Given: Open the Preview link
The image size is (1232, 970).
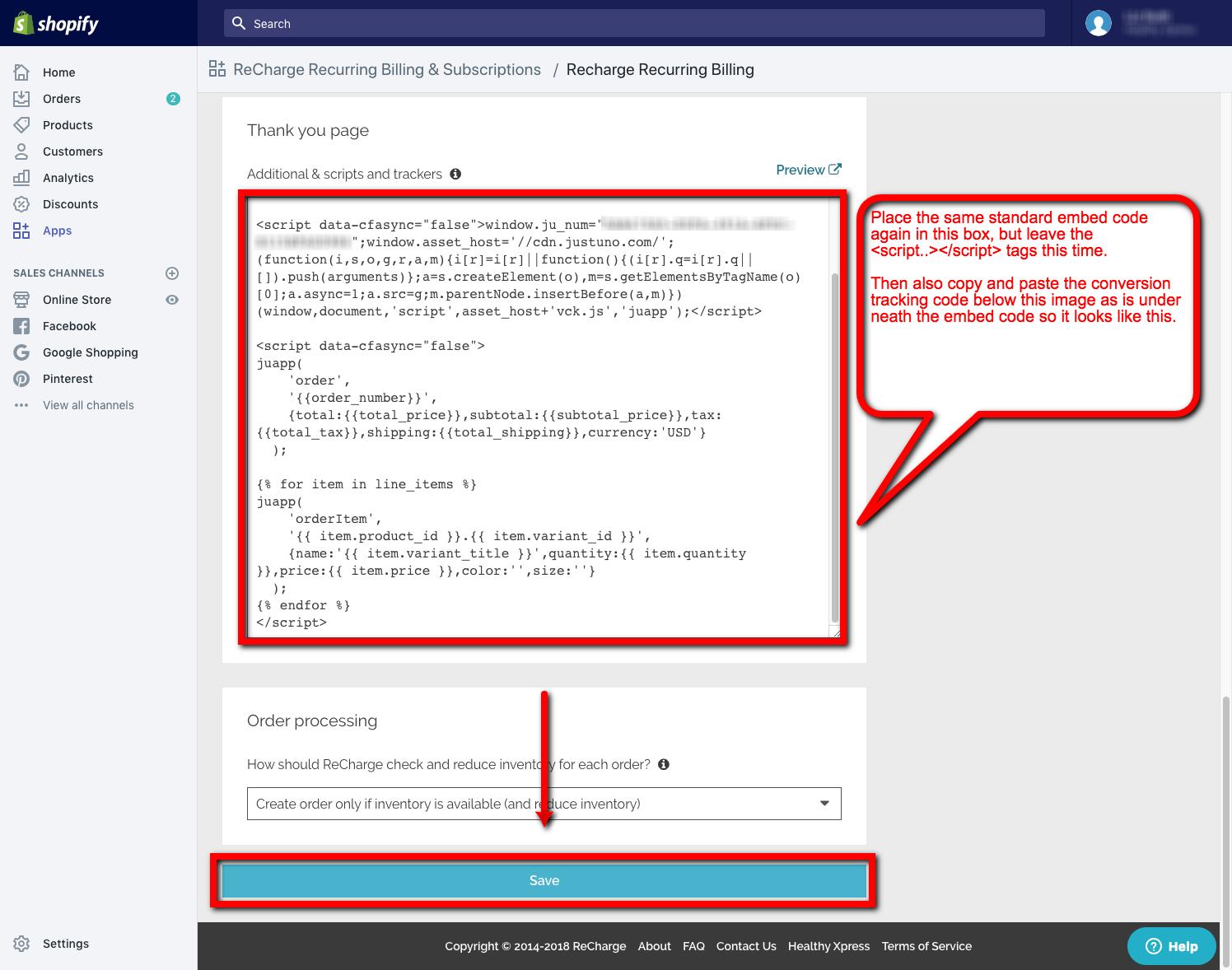Looking at the screenshot, I should 808,170.
